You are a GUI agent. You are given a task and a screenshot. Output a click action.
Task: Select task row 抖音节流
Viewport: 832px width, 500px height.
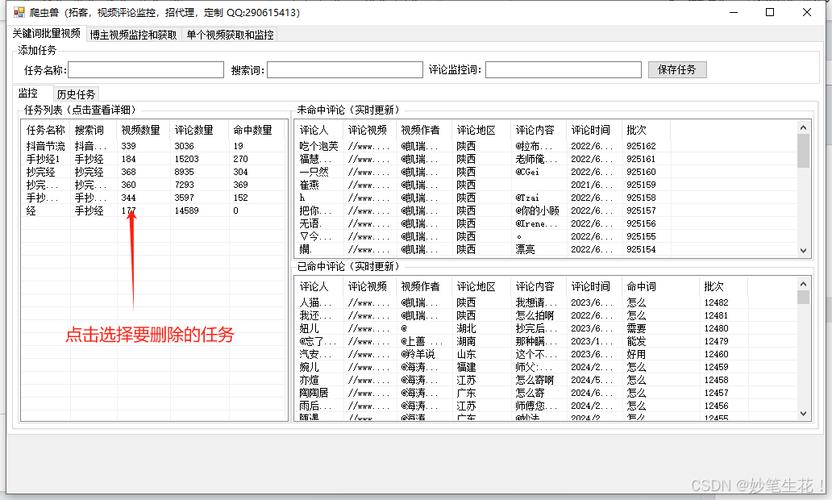(154, 146)
